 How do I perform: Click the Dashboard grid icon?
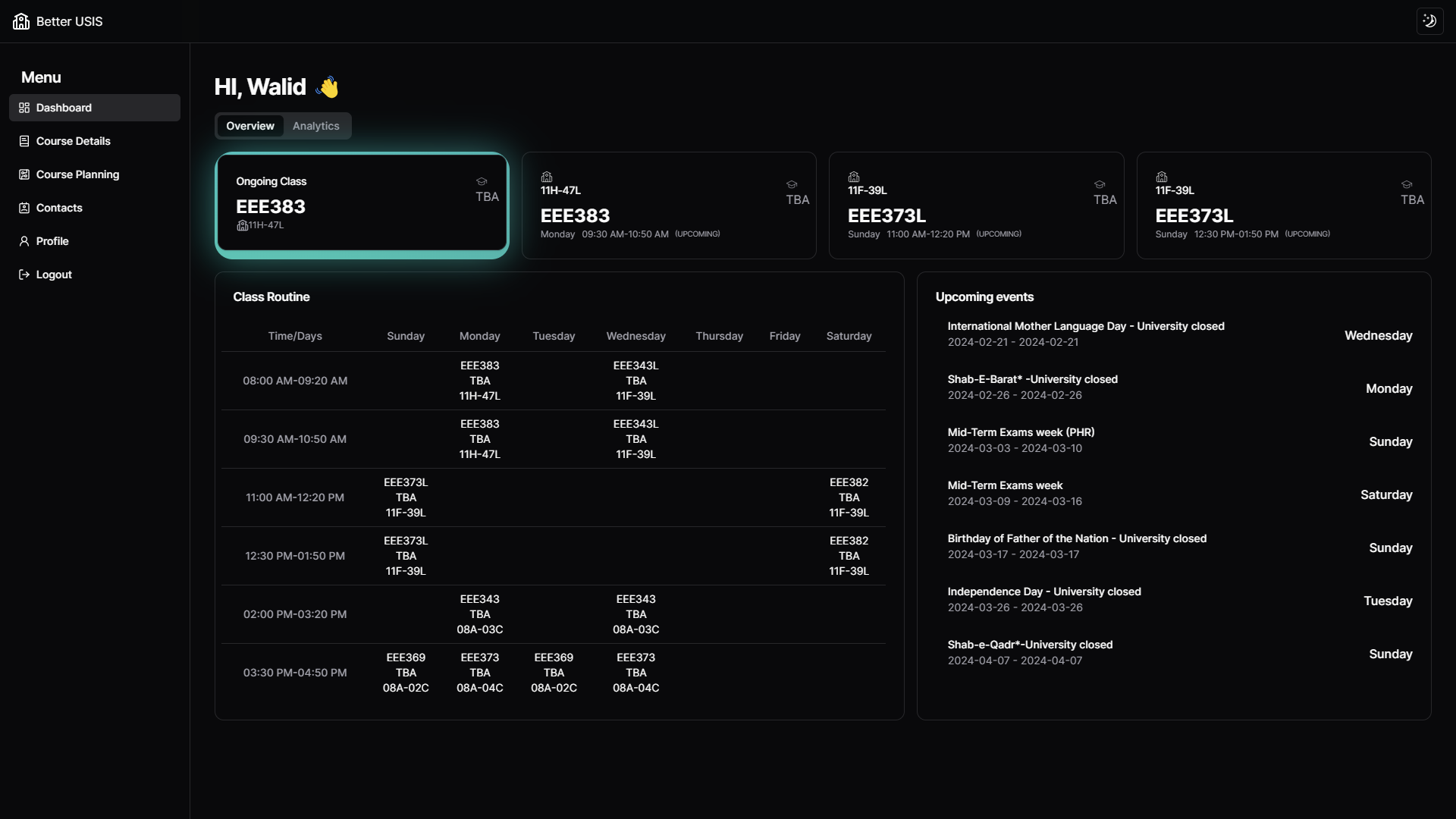[24, 108]
